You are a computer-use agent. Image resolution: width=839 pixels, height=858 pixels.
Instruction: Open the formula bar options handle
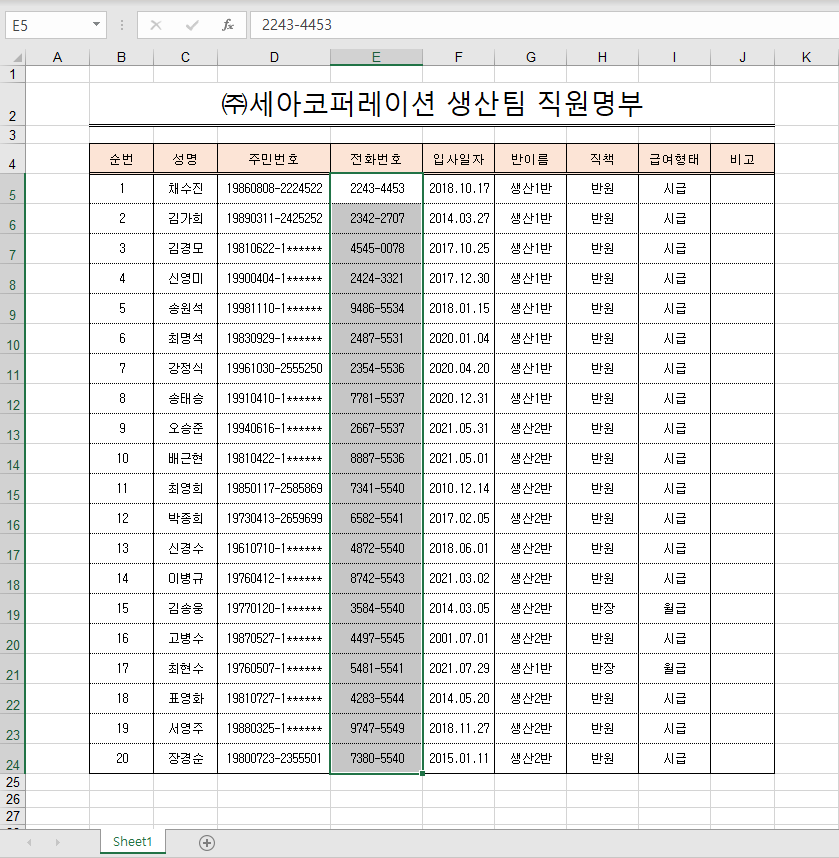tap(121, 25)
